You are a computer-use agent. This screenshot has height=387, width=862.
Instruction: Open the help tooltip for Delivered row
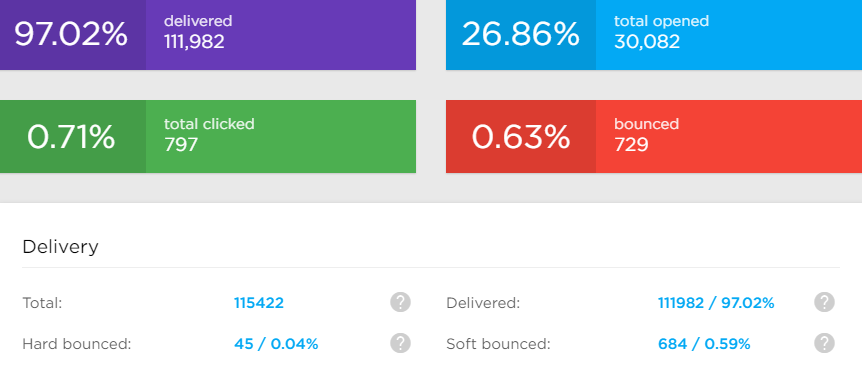pos(824,302)
